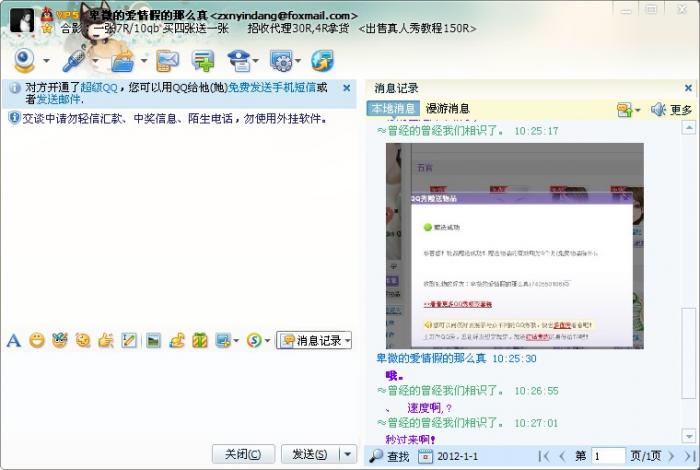Click the screen capture icon

(x=223, y=341)
